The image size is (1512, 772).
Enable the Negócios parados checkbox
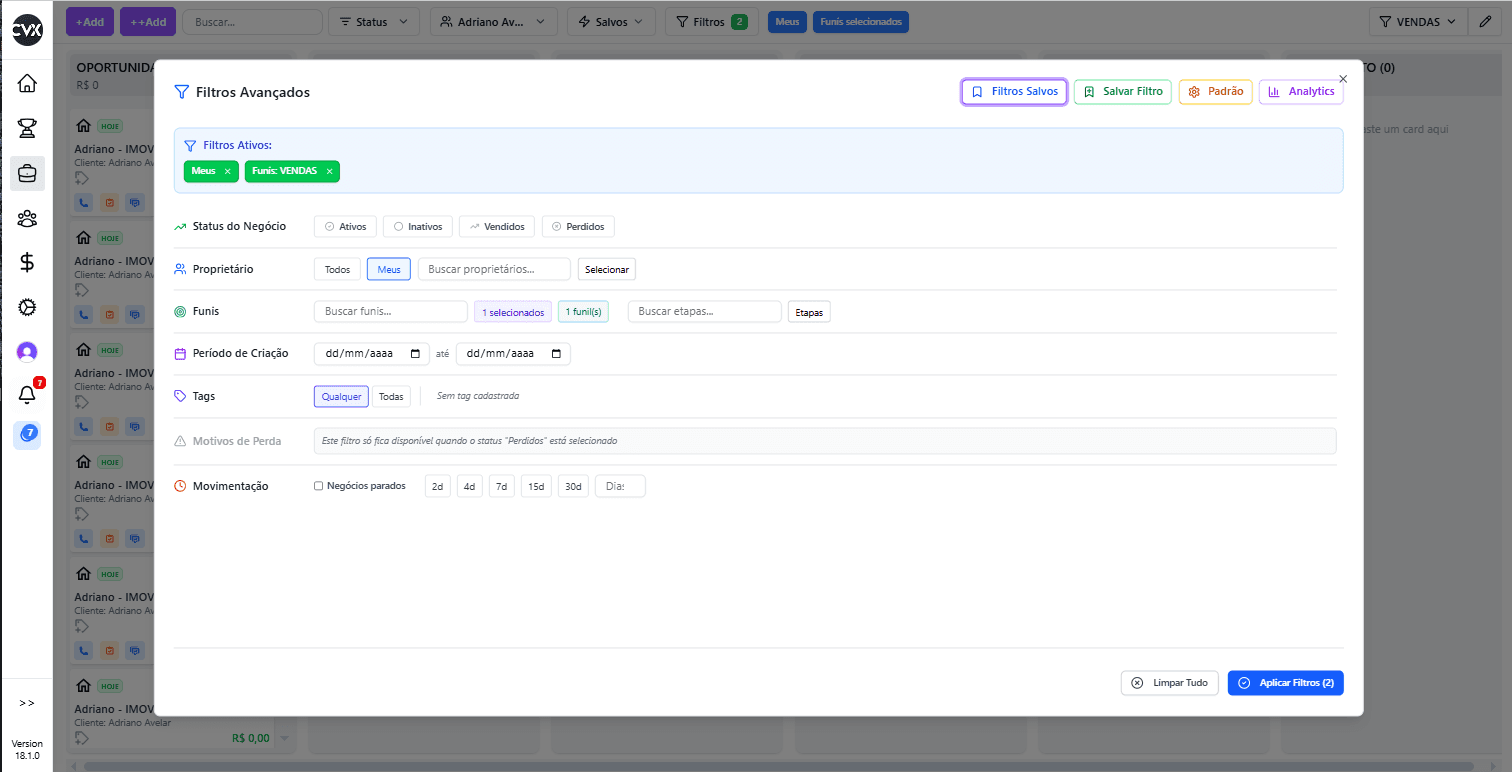[x=318, y=485]
